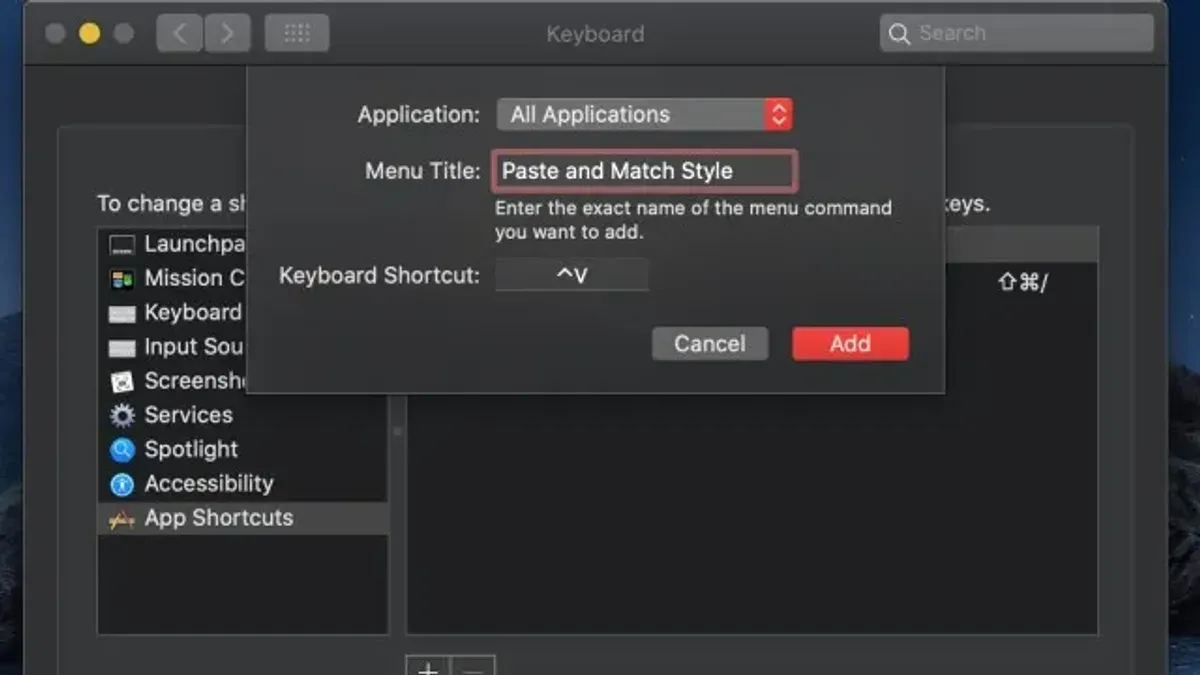This screenshot has width=1200, height=675.
Task: Select the Input Sources category icon
Action: [122, 348]
